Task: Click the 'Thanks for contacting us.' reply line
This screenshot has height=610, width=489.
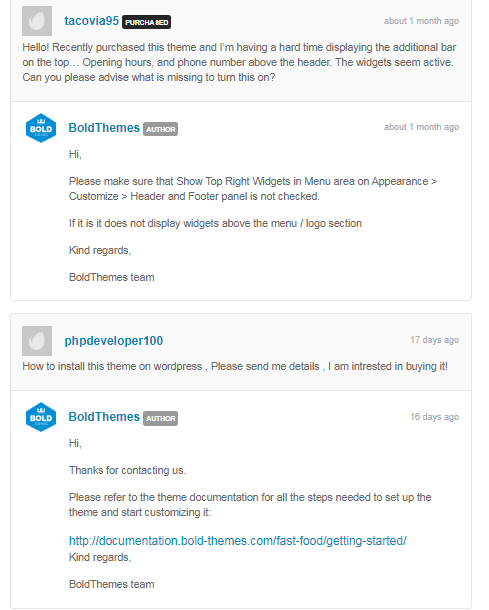Action: [128, 470]
